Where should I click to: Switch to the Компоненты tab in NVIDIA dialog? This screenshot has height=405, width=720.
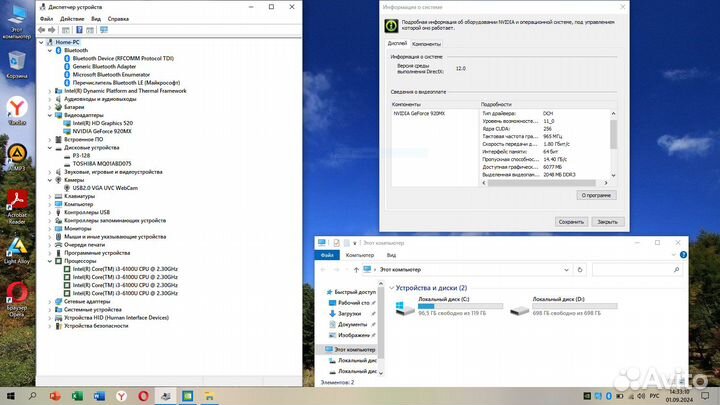click(426, 44)
